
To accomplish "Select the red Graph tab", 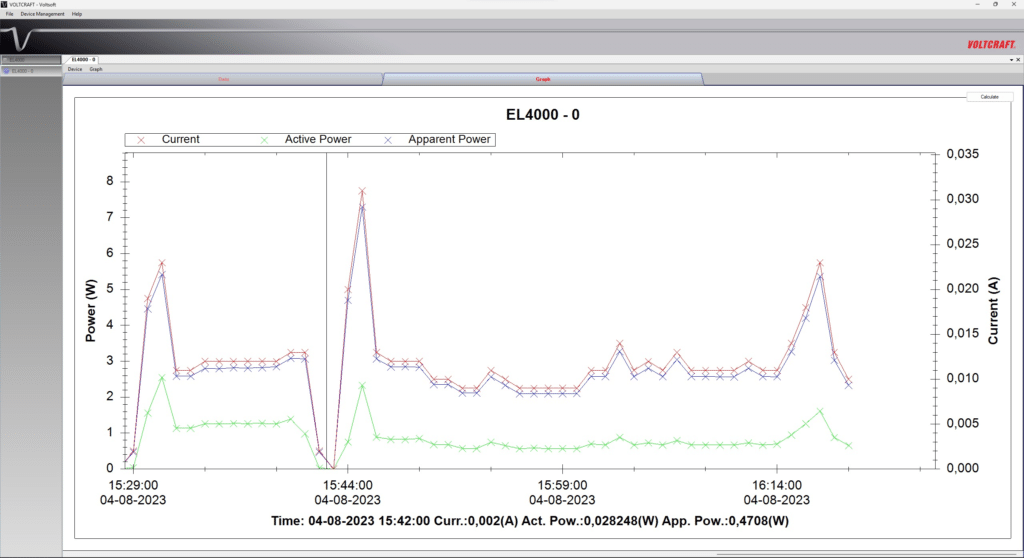I will [543, 79].
